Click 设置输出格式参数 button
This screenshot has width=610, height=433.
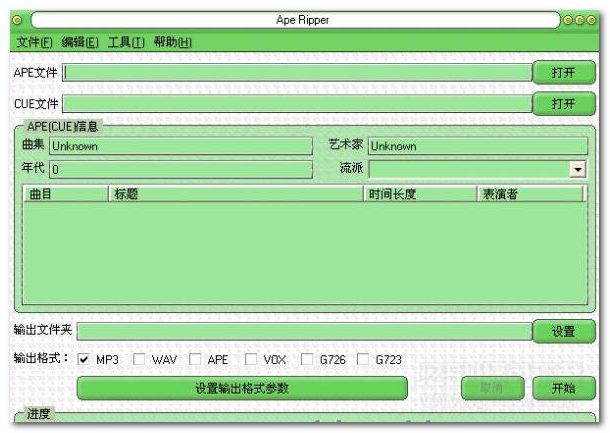(242, 388)
